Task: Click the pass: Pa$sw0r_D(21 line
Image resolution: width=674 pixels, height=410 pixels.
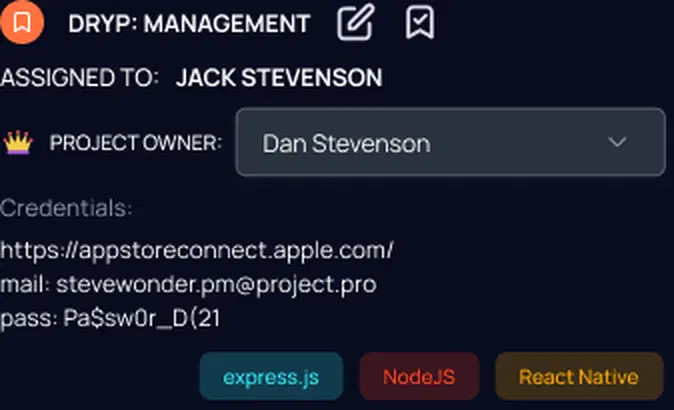Action: click(110, 319)
